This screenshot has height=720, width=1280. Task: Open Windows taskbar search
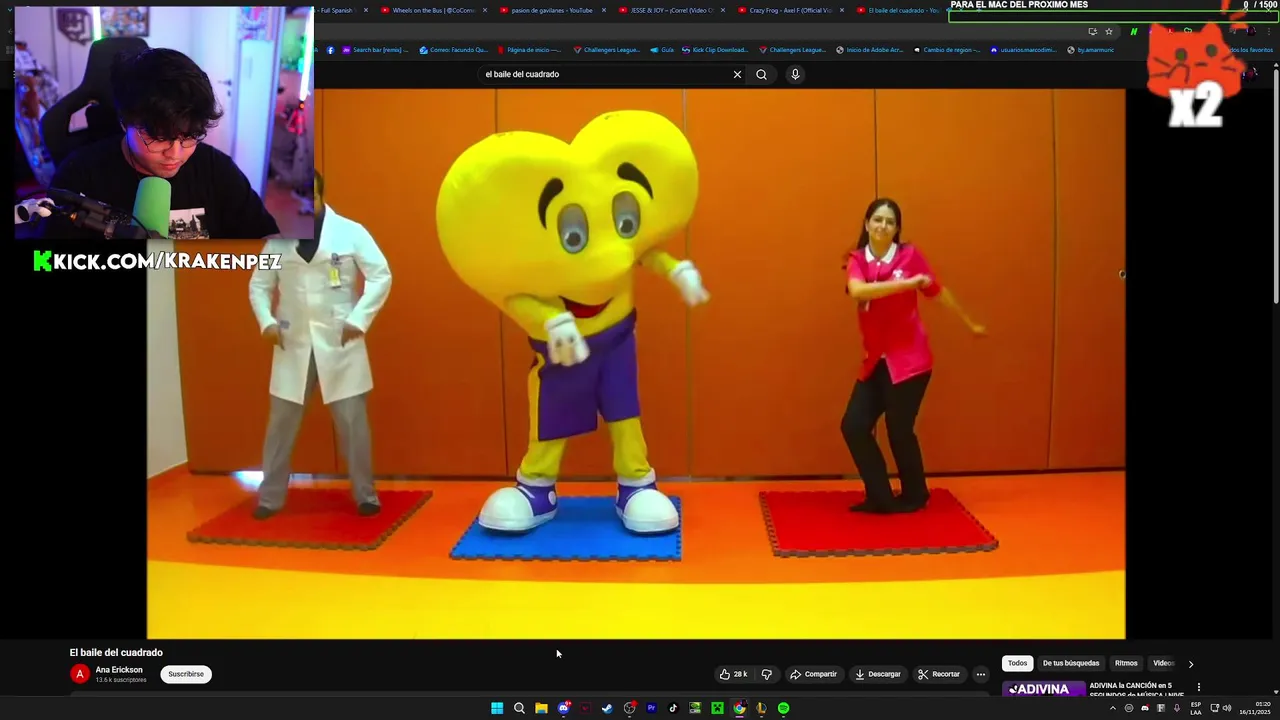[x=519, y=708]
